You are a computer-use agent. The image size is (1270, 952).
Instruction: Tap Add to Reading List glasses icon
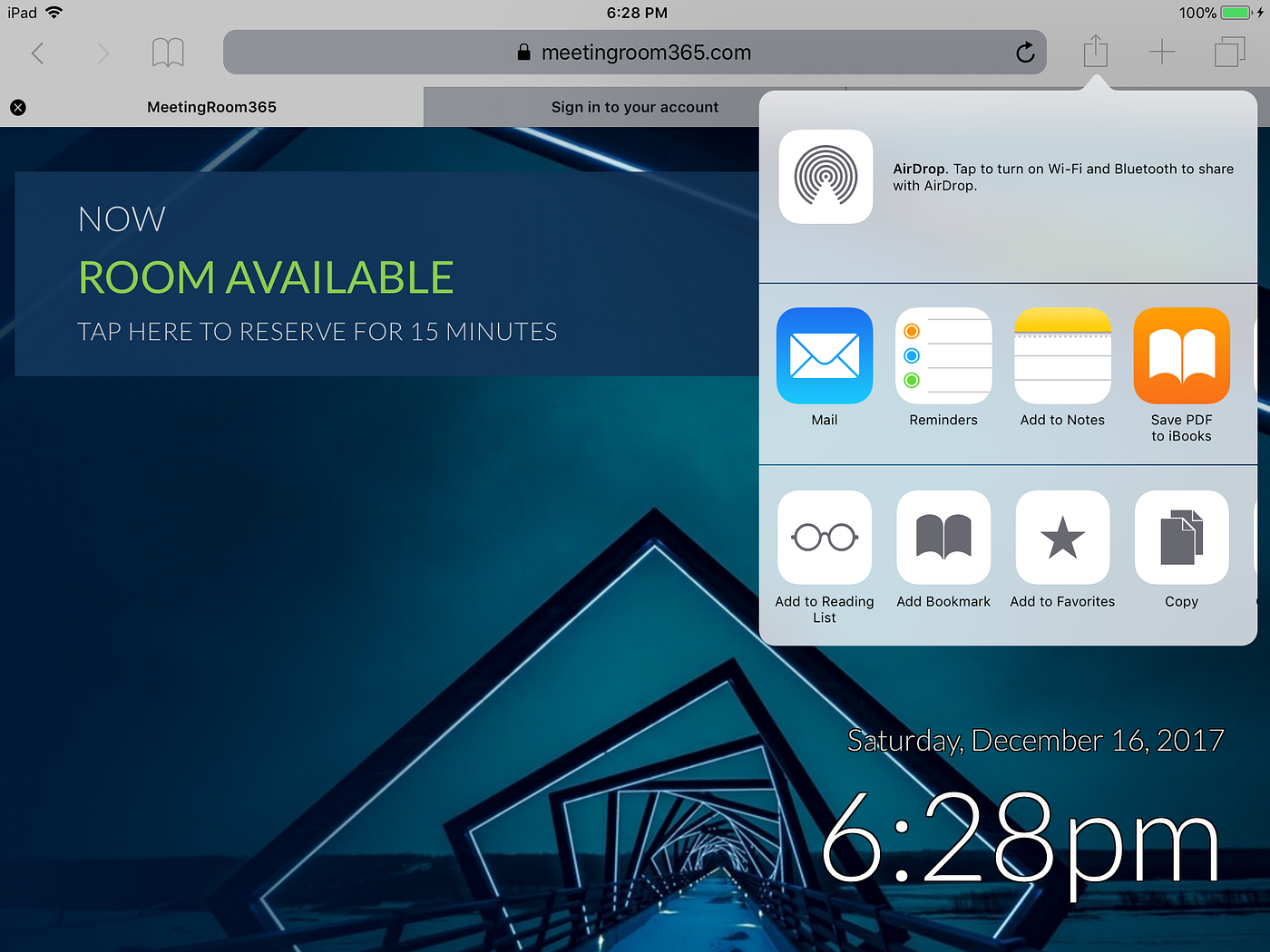(x=825, y=538)
